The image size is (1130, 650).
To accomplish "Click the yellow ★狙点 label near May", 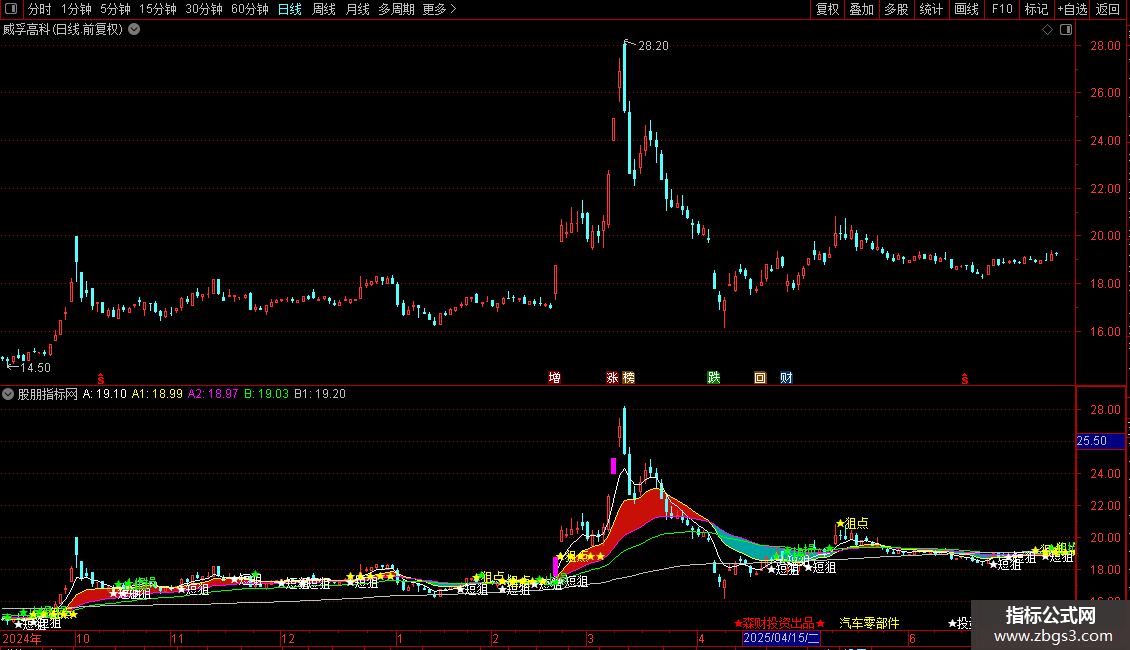I will (x=852, y=523).
